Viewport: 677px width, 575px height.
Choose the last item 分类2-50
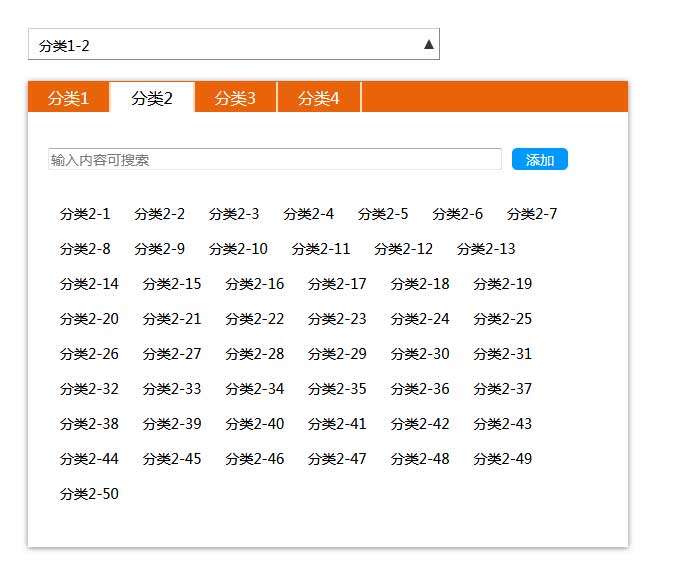point(89,494)
